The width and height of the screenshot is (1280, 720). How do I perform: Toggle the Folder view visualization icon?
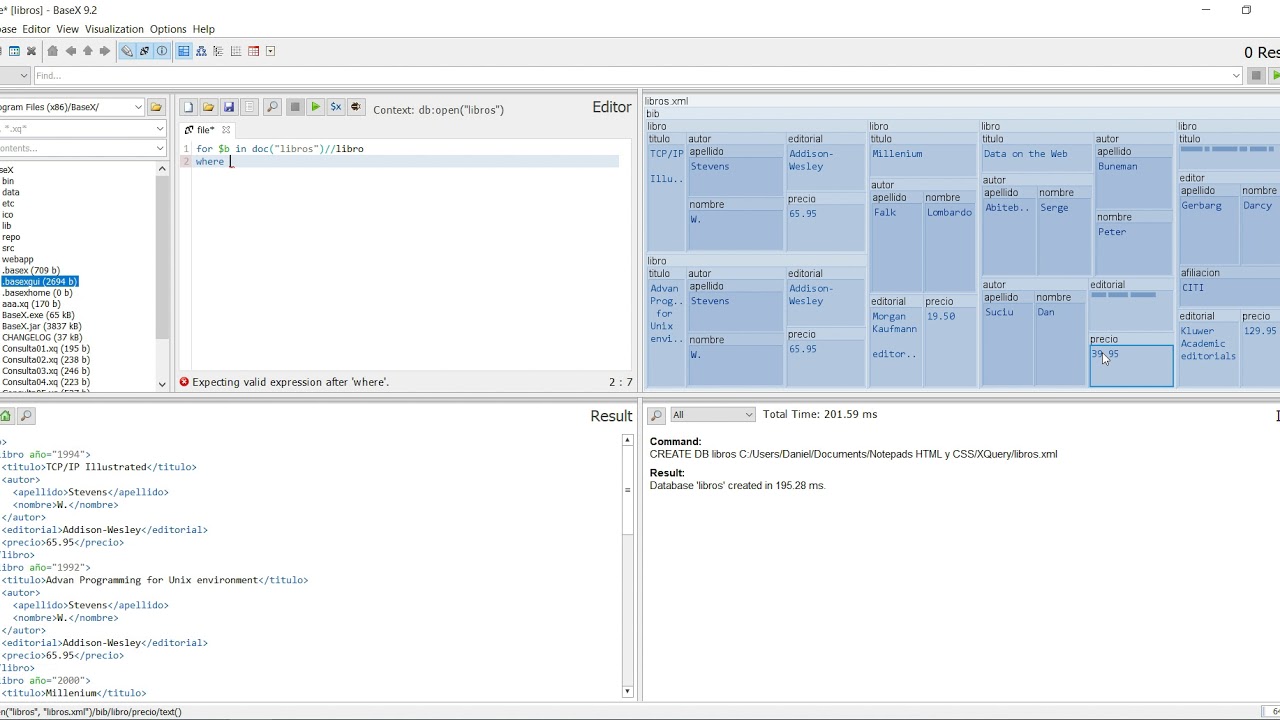(218, 51)
